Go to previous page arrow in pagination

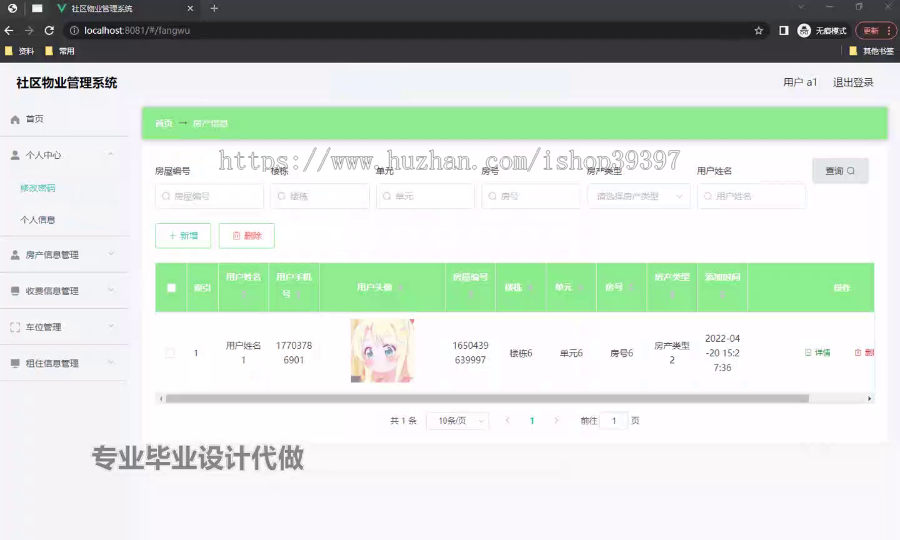507,421
